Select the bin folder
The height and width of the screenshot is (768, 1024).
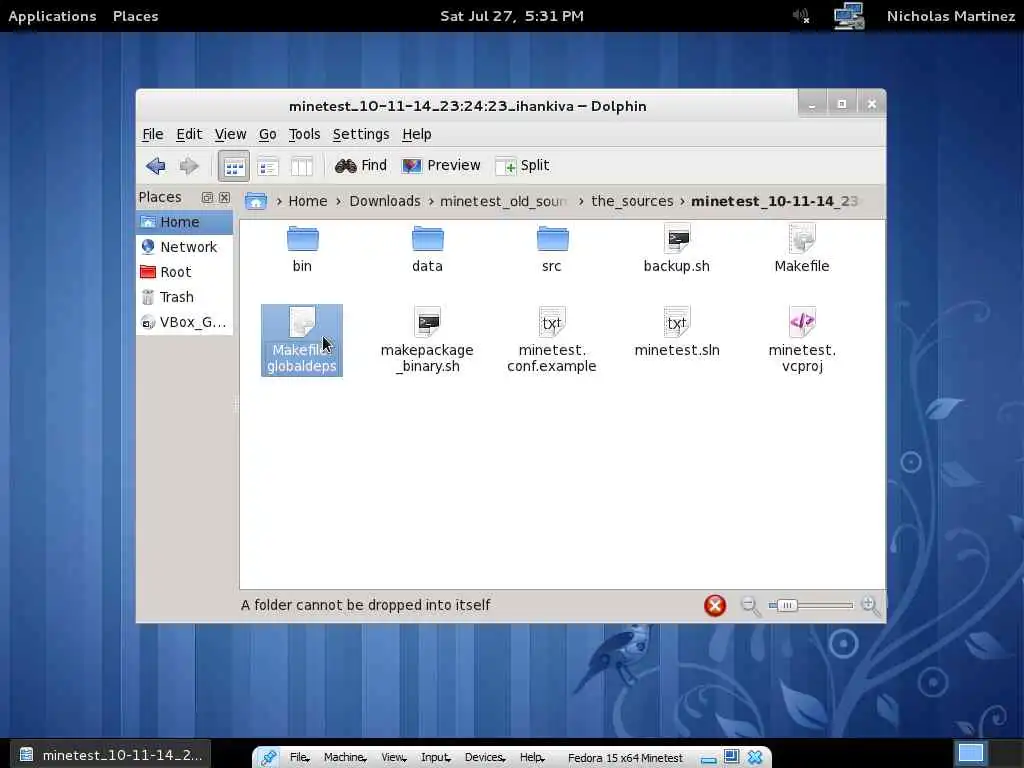[x=302, y=249]
